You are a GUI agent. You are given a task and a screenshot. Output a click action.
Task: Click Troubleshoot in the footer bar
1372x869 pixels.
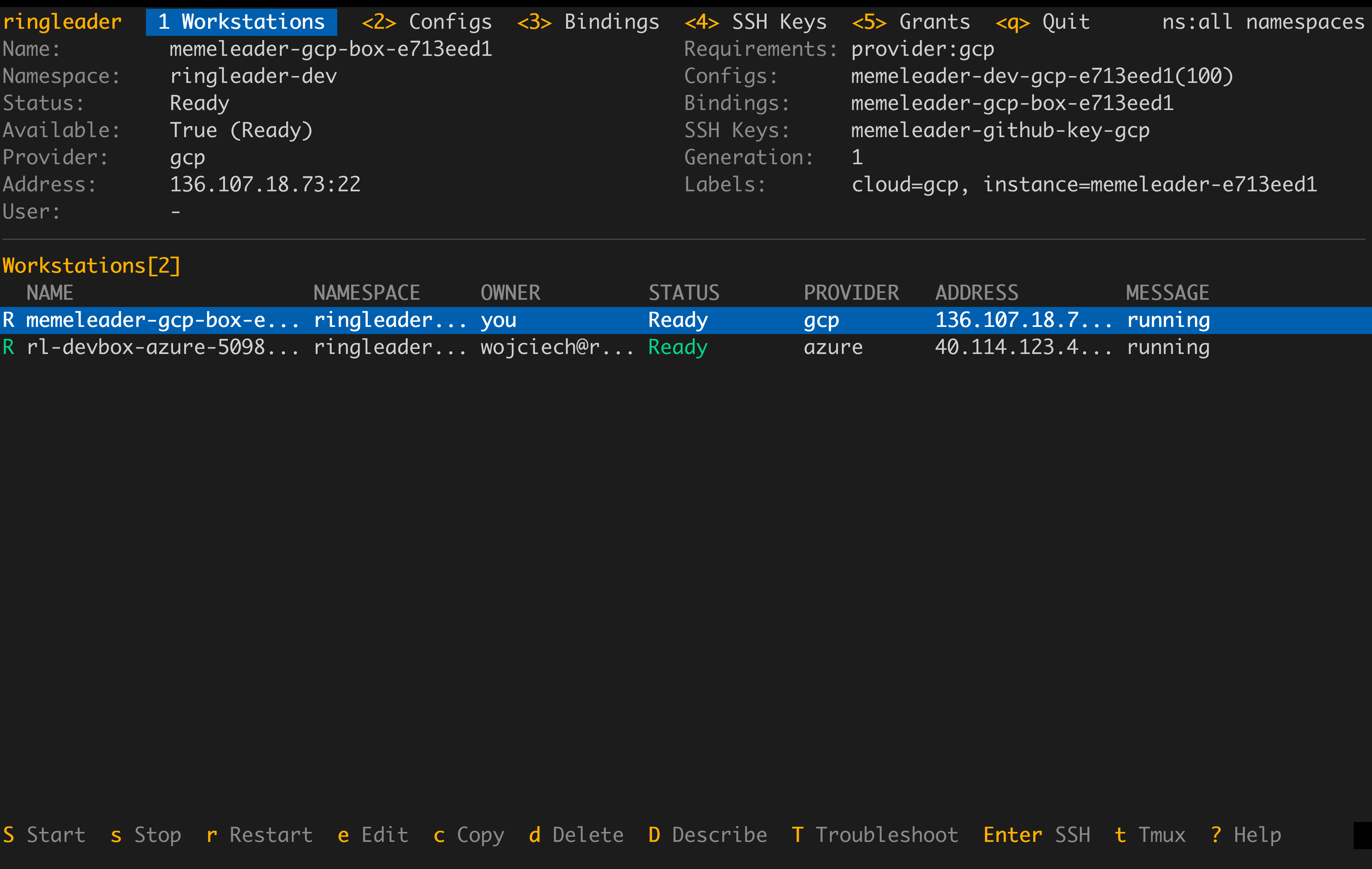pyautogui.click(x=875, y=835)
